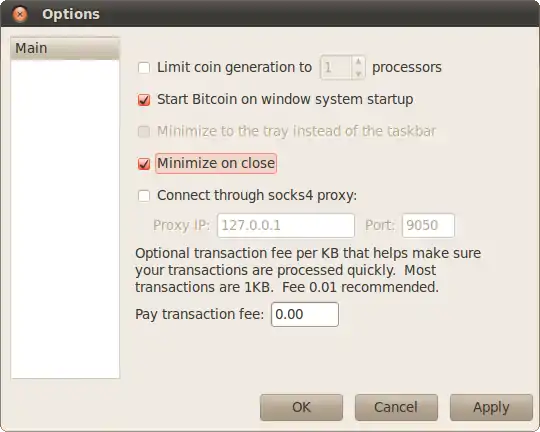The width and height of the screenshot is (540, 432).
Task: Decrease processor count with down arrow
Action: point(358,73)
